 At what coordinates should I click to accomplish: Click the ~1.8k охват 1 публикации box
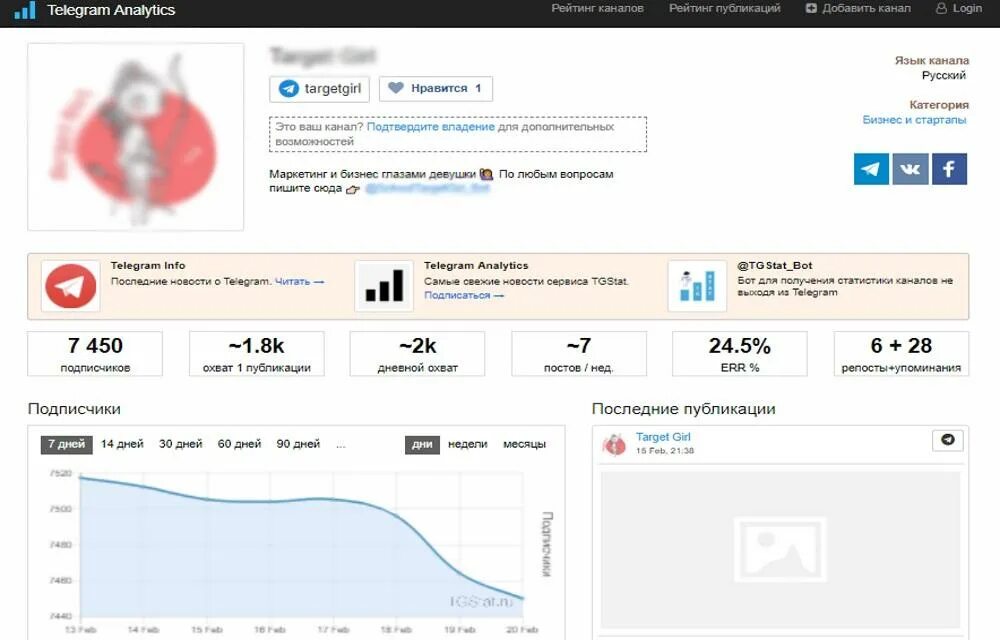256,354
